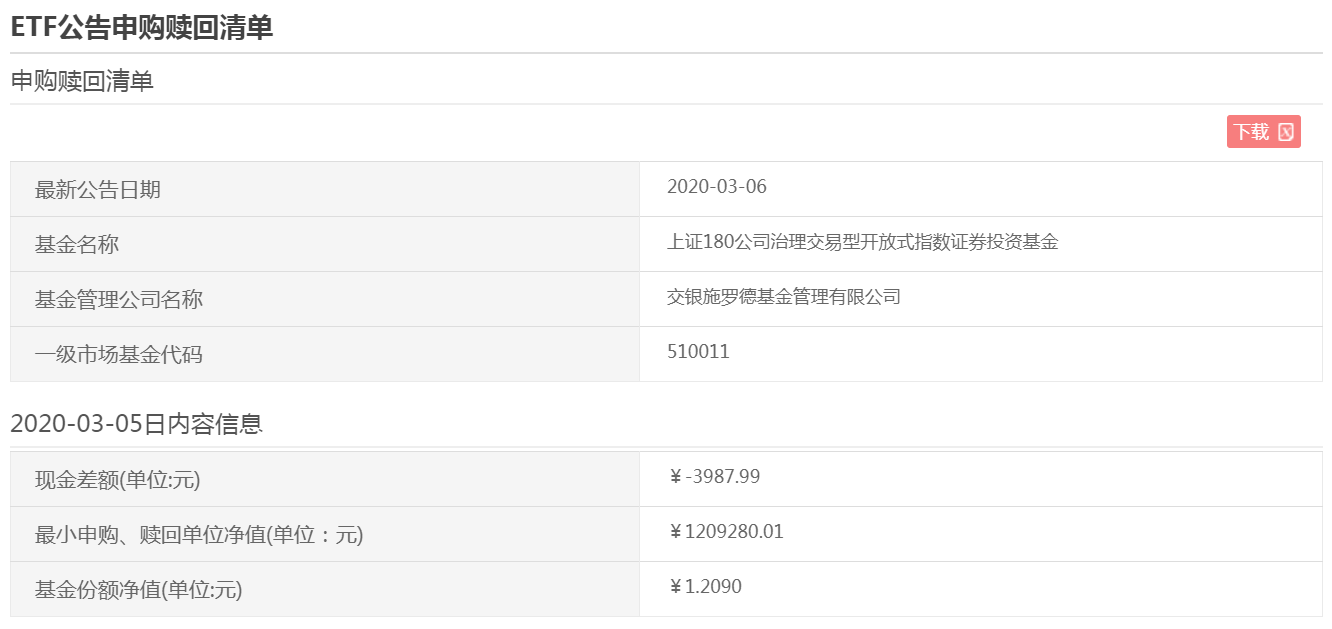Image resolution: width=1332 pixels, height=629 pixels.
Task: Select the 最新公告日期 label cell
Action: point(98,190)
